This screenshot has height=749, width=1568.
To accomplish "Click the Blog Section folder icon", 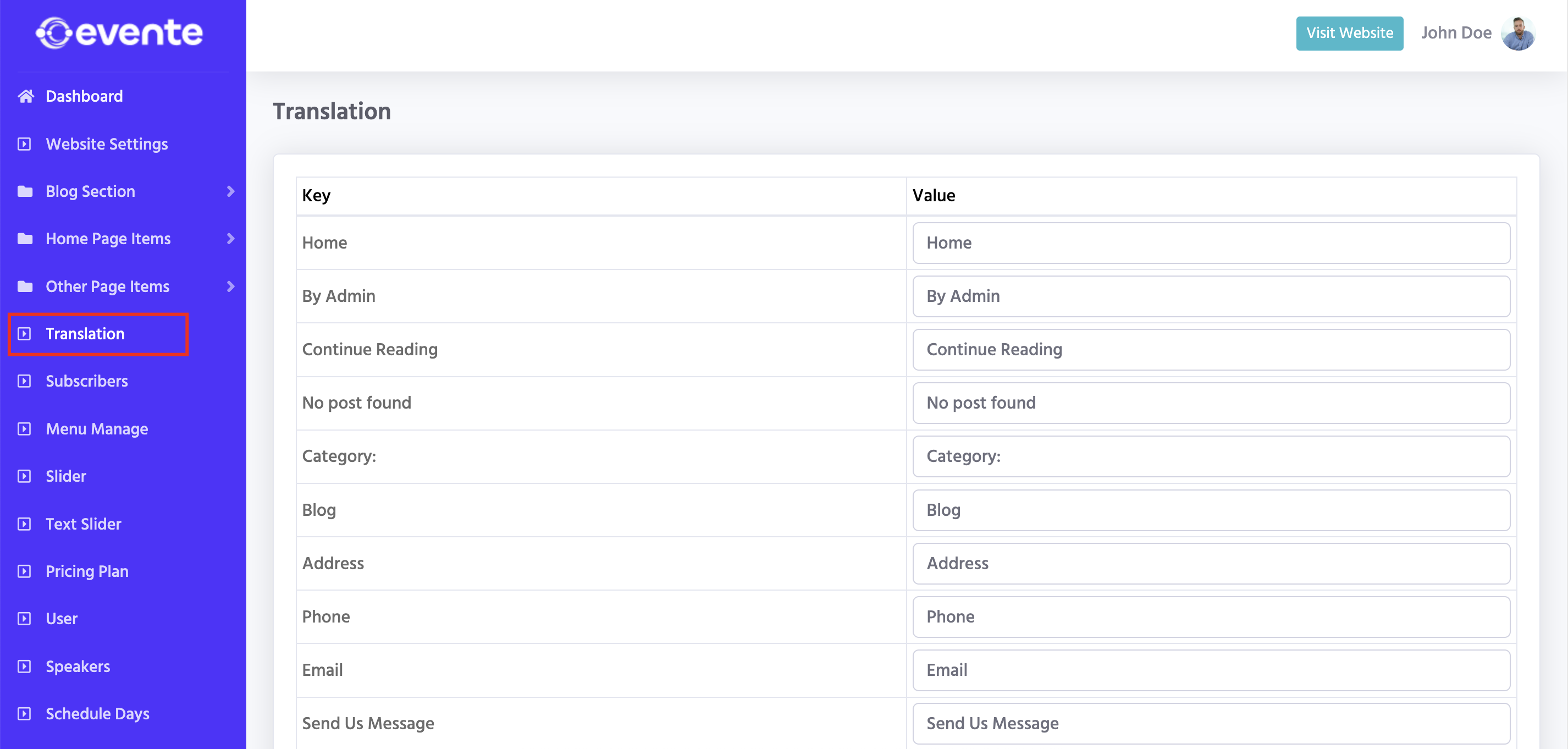I will (25, 191).
